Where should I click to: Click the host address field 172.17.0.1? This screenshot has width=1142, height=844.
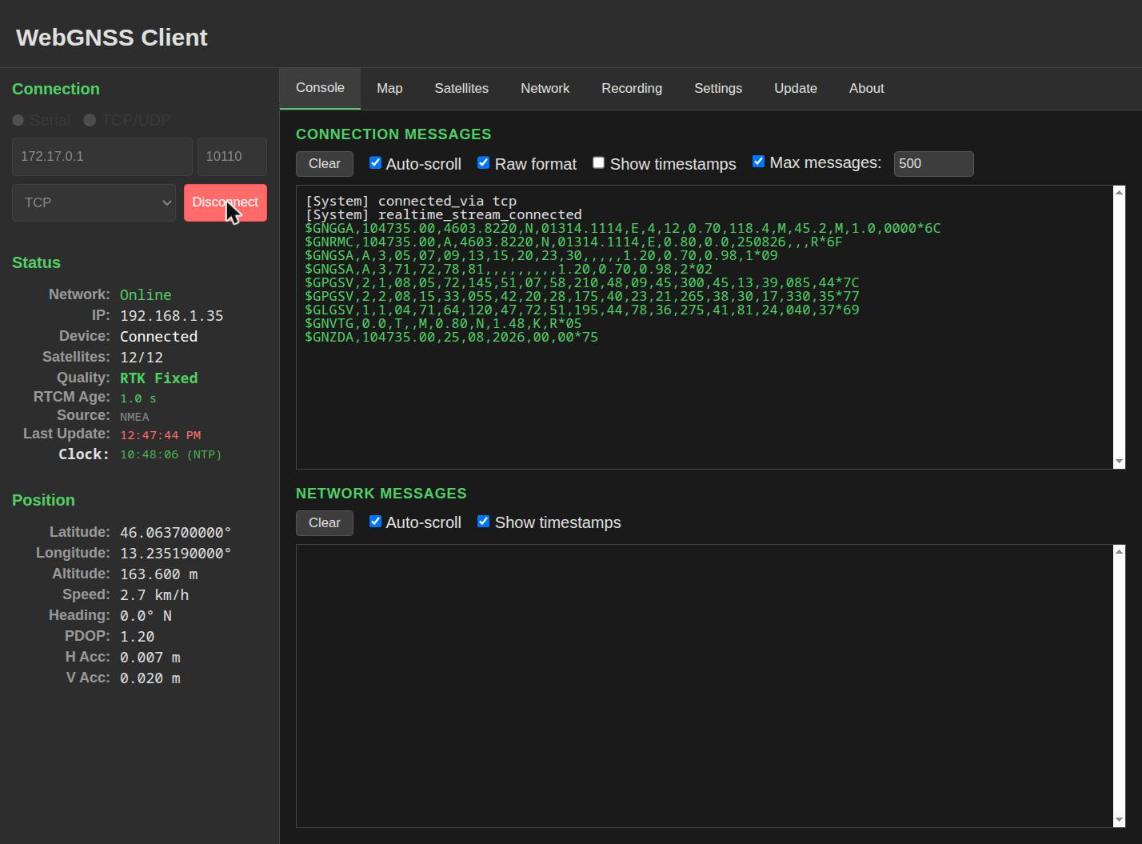(102, 157)
